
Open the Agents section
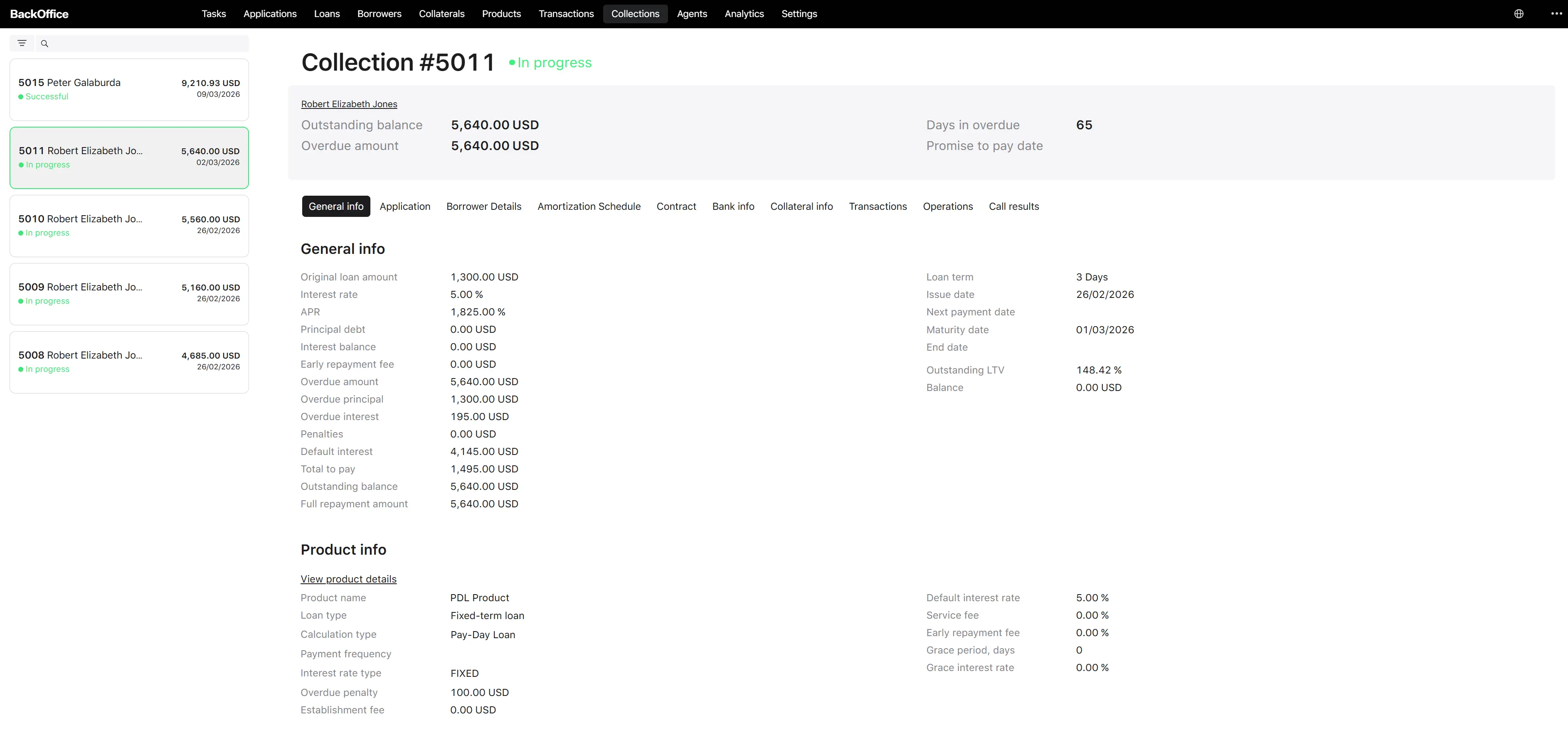click(692, 13)
